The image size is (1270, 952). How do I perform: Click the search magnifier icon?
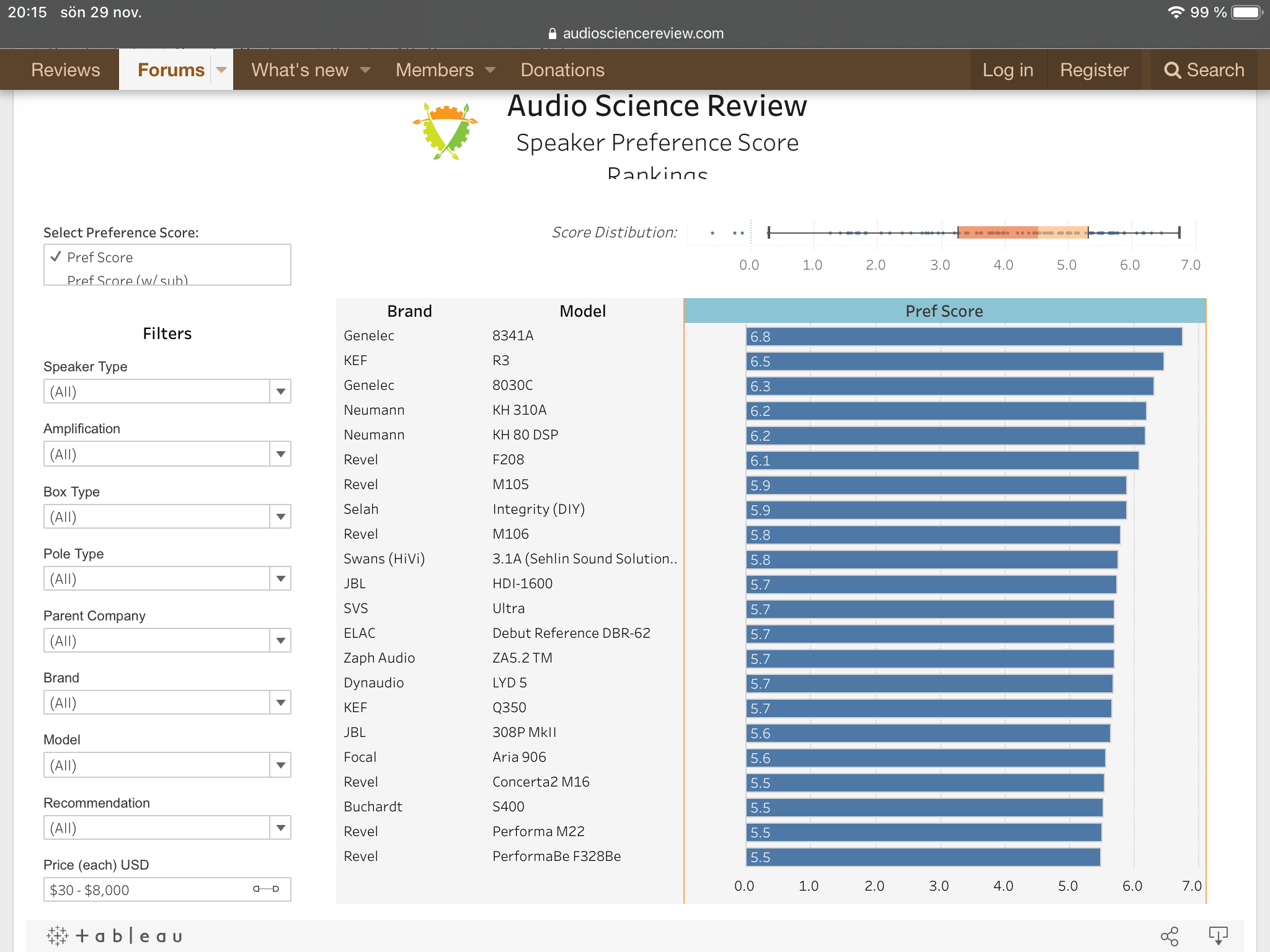pos(1172,70)
